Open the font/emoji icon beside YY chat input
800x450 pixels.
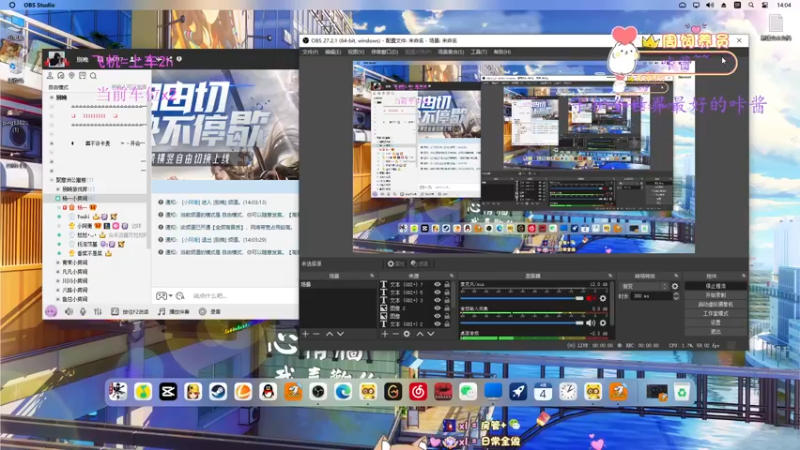pyautogui.click(x=180, y=296)
